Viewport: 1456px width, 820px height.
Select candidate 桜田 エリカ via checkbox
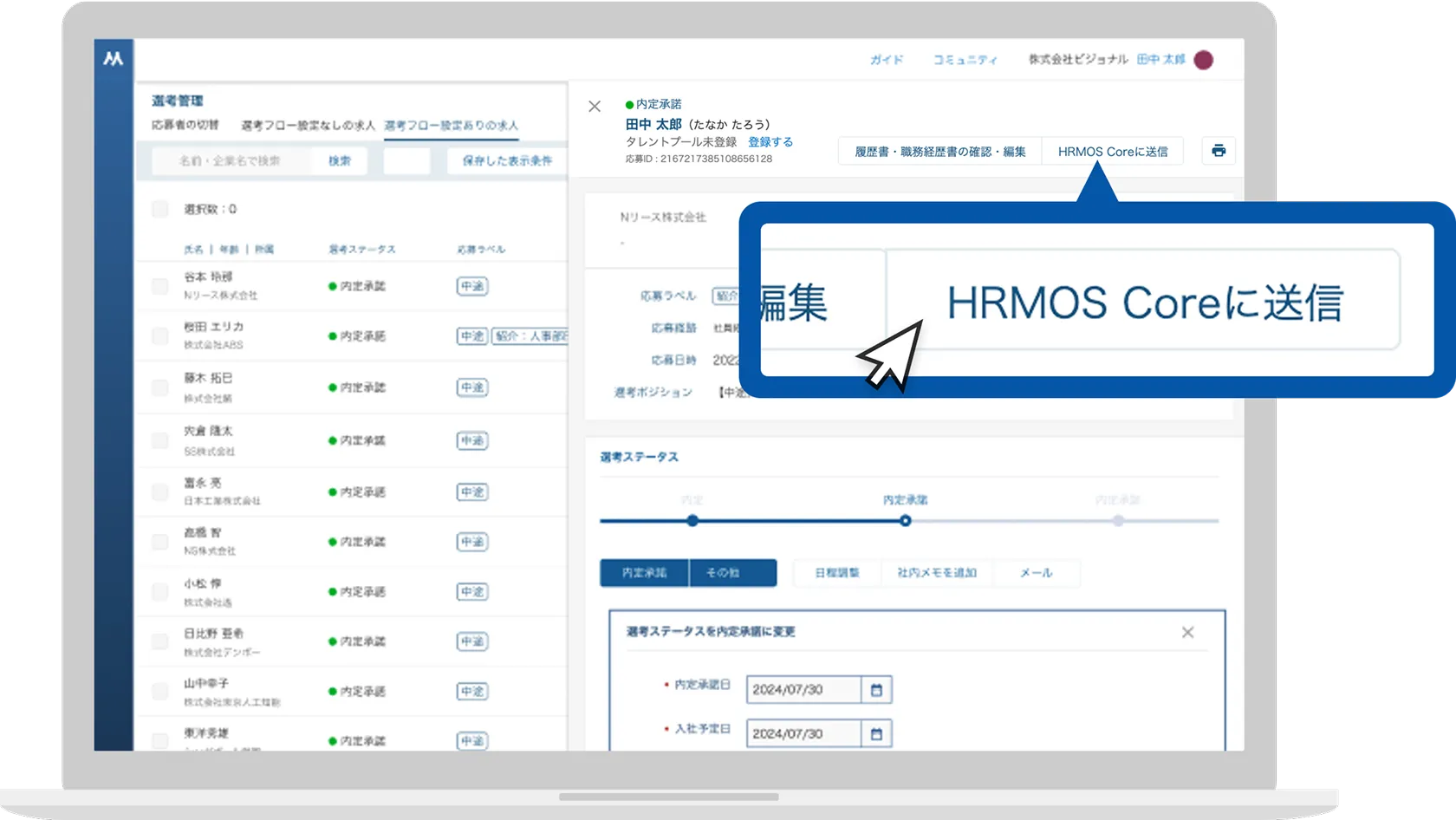point(159,335)
